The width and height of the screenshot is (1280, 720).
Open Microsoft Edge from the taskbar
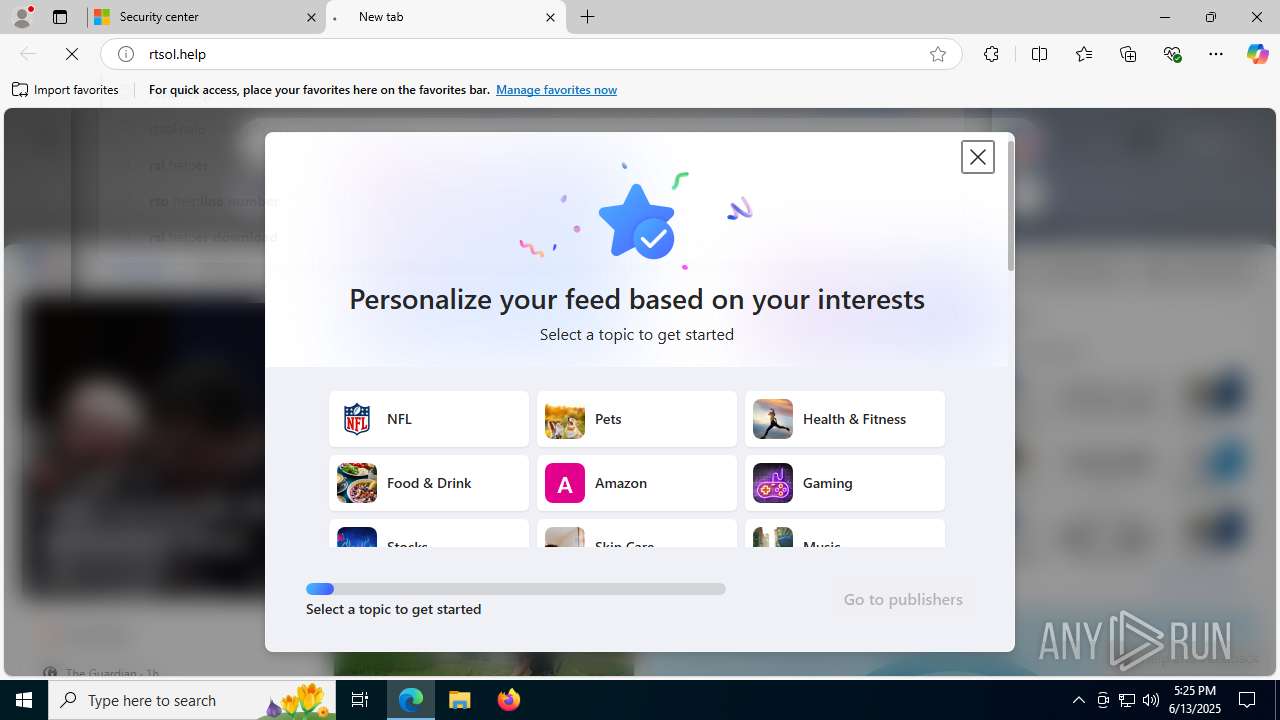(411, 700)
